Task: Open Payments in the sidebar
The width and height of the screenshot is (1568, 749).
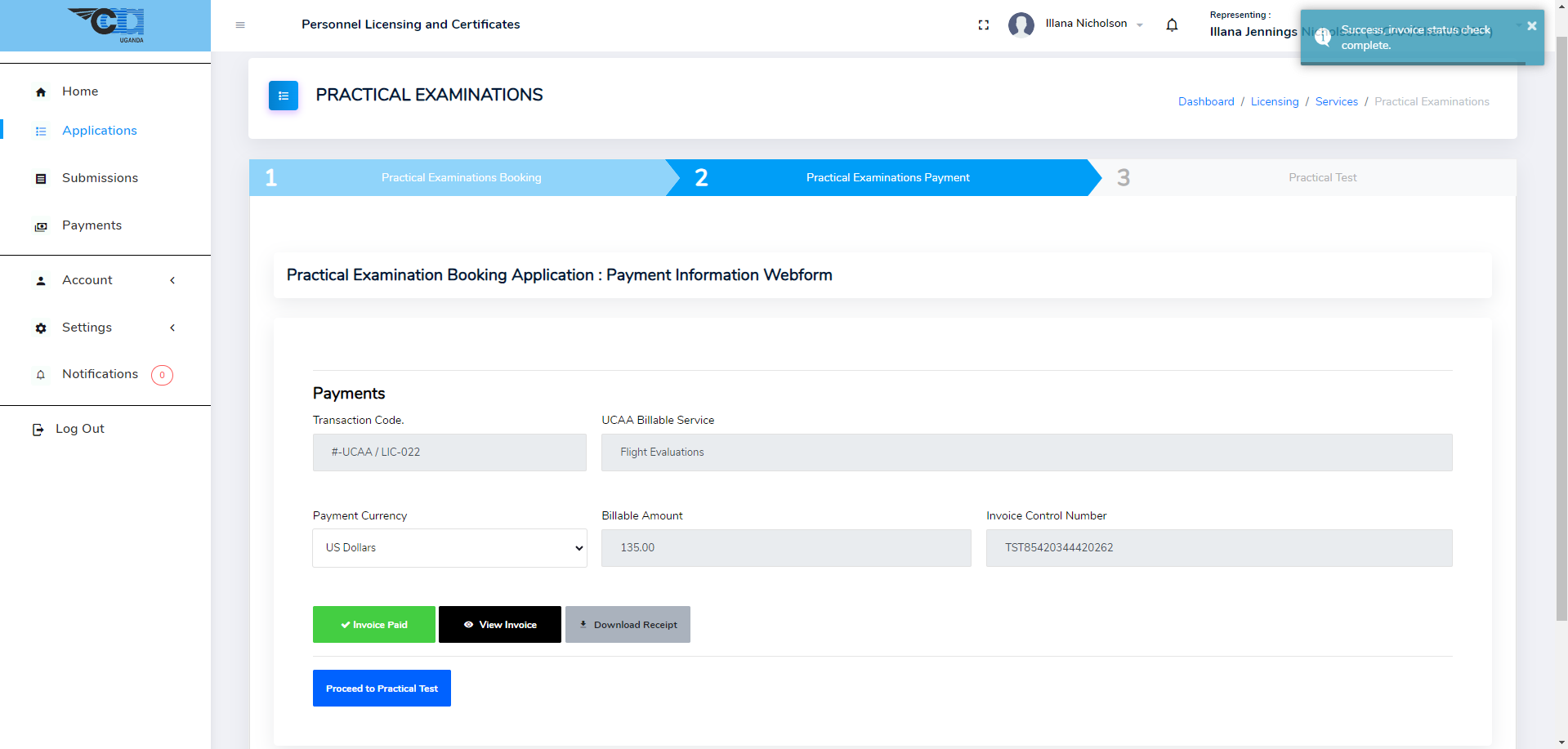Action: (x=92, y=225)
